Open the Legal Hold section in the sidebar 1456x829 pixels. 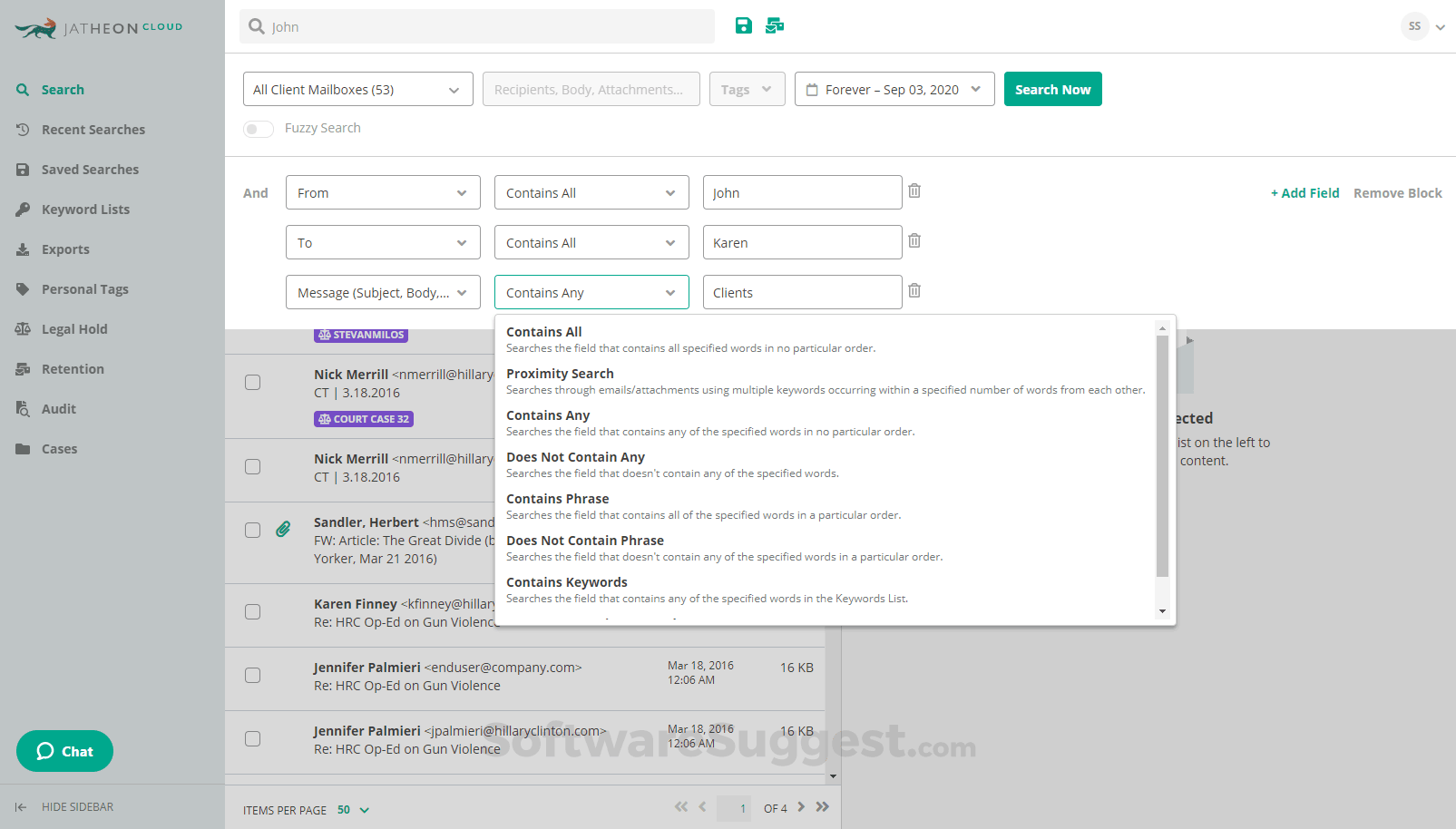point(73,328)
